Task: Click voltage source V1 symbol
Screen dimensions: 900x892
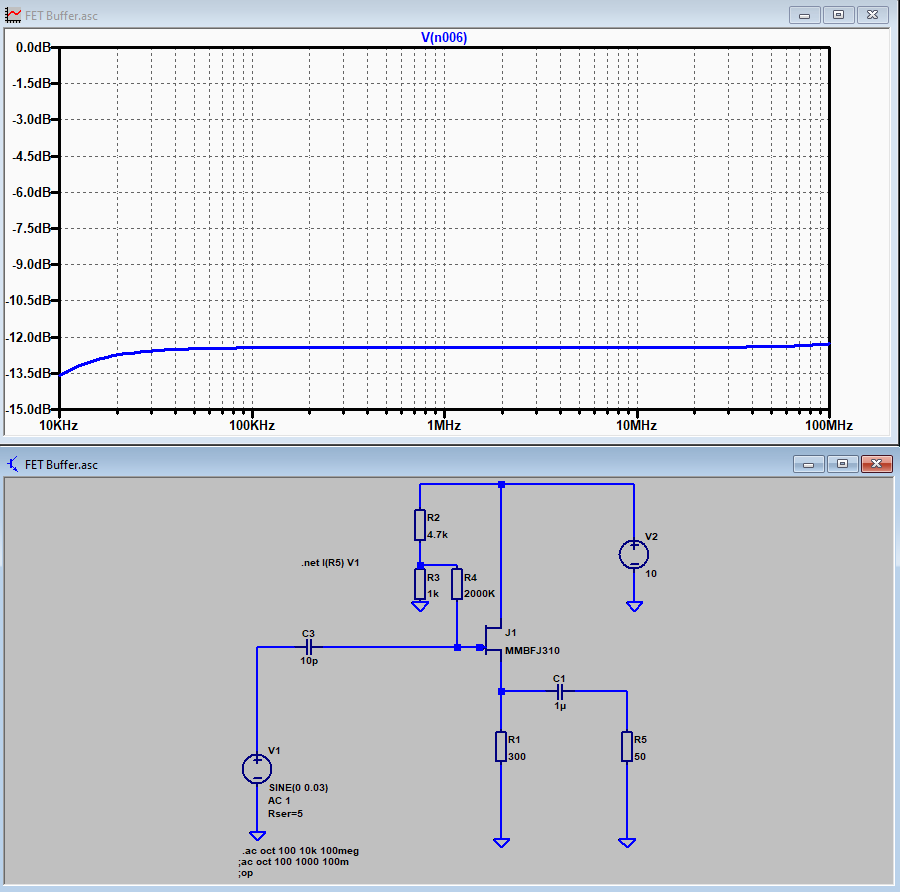Action: pos(257,768)
